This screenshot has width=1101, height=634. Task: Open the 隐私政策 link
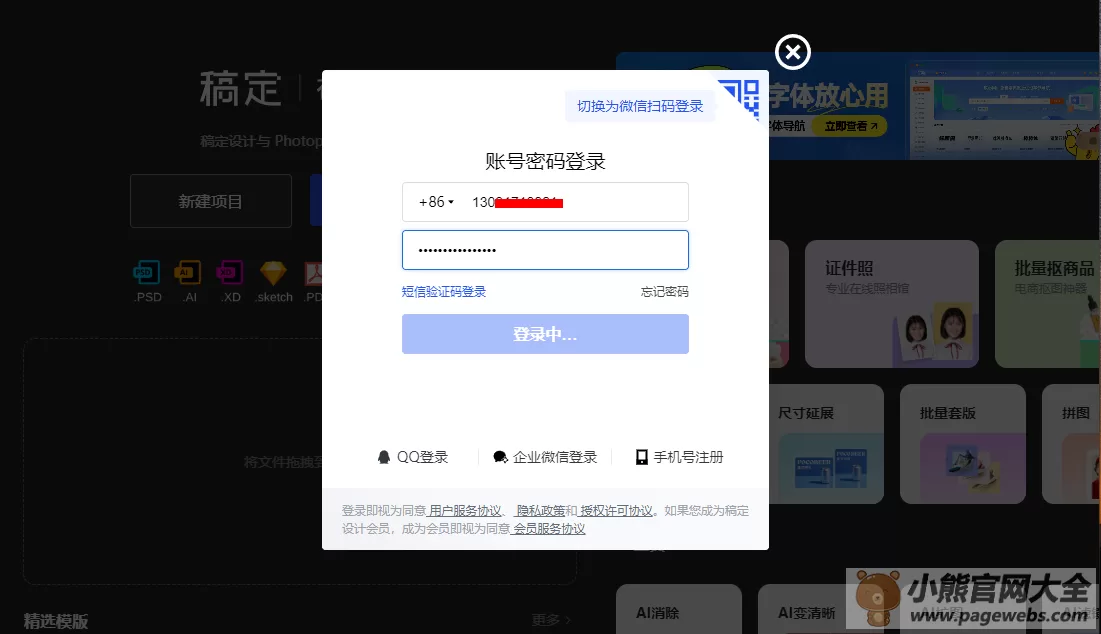coord(541,510)
